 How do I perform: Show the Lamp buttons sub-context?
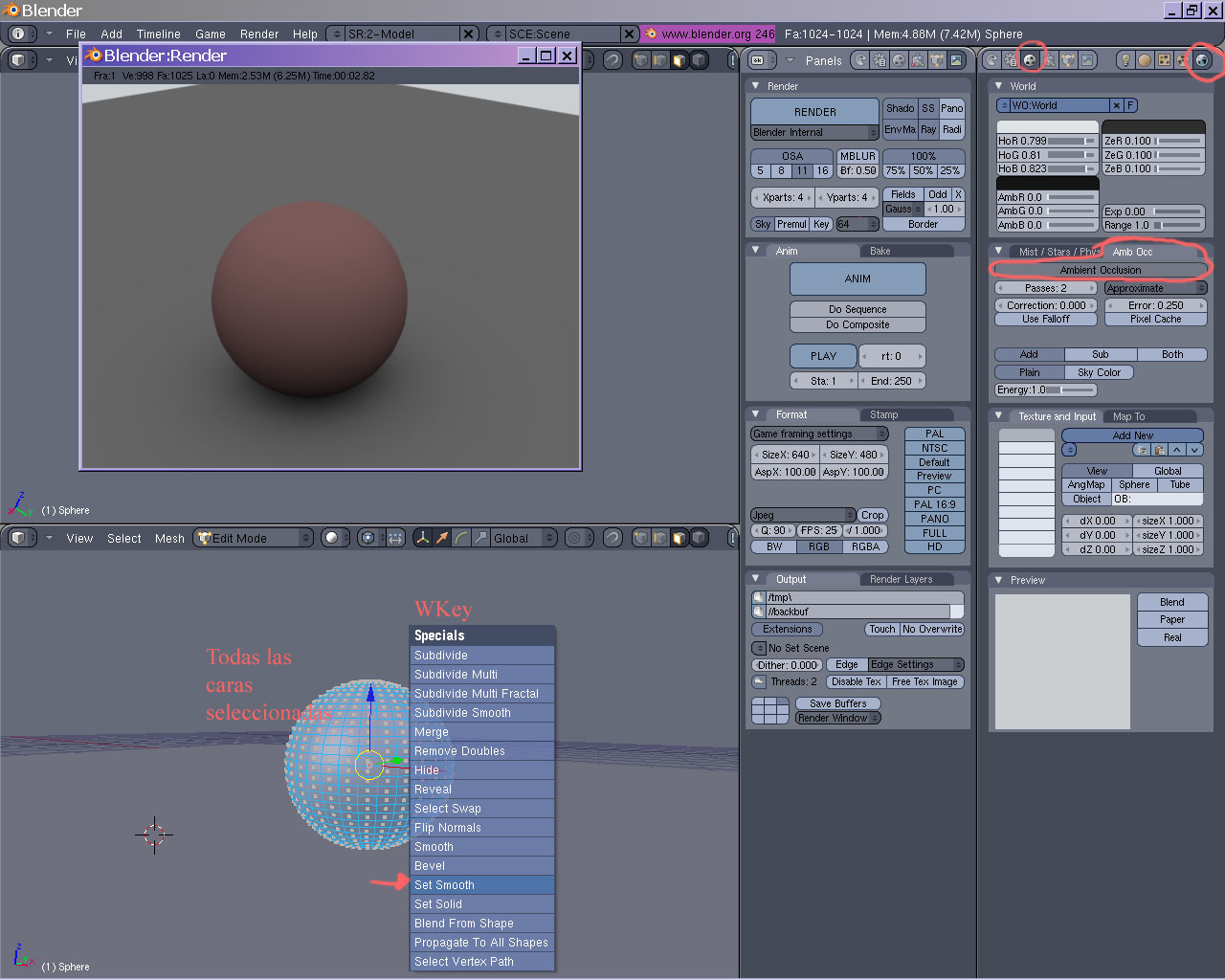(1125, 60)
